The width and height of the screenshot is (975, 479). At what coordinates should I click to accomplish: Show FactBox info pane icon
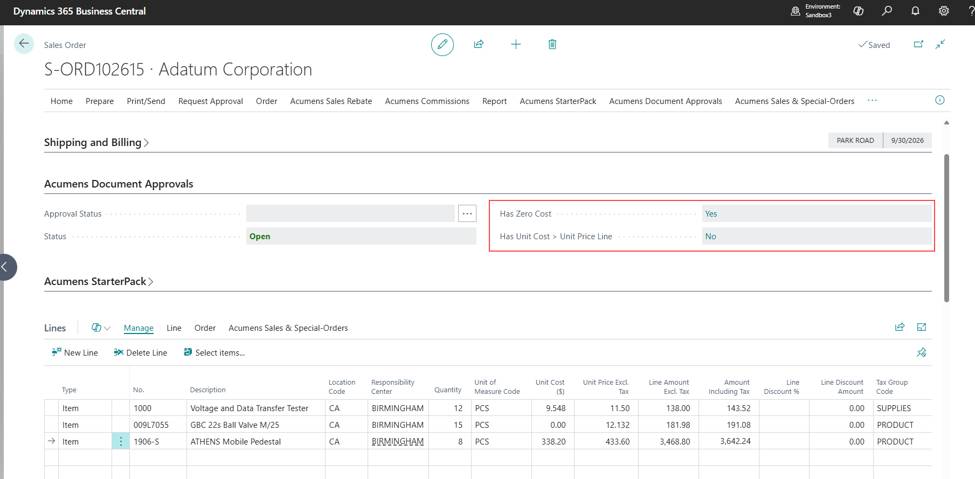(940, 100)
